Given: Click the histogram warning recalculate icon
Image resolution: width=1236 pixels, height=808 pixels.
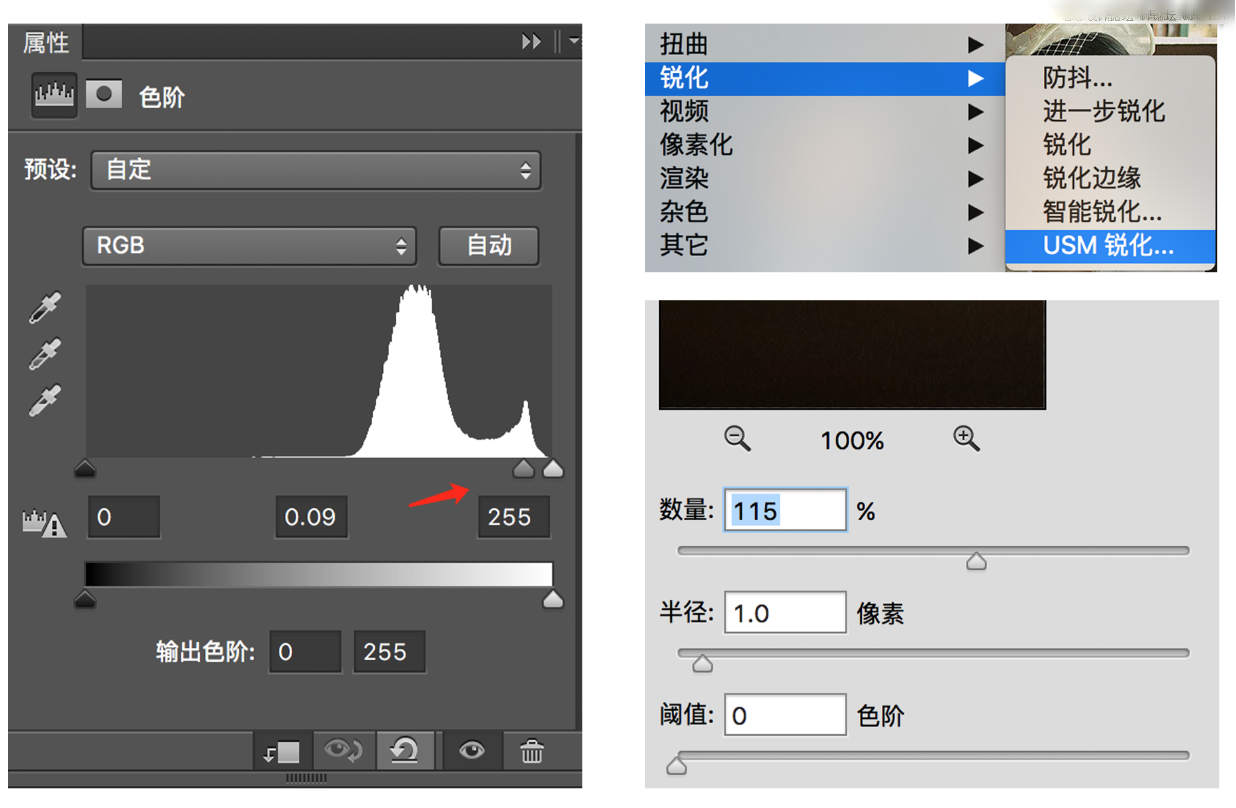Looking at the screenshot, I should 45,523.
